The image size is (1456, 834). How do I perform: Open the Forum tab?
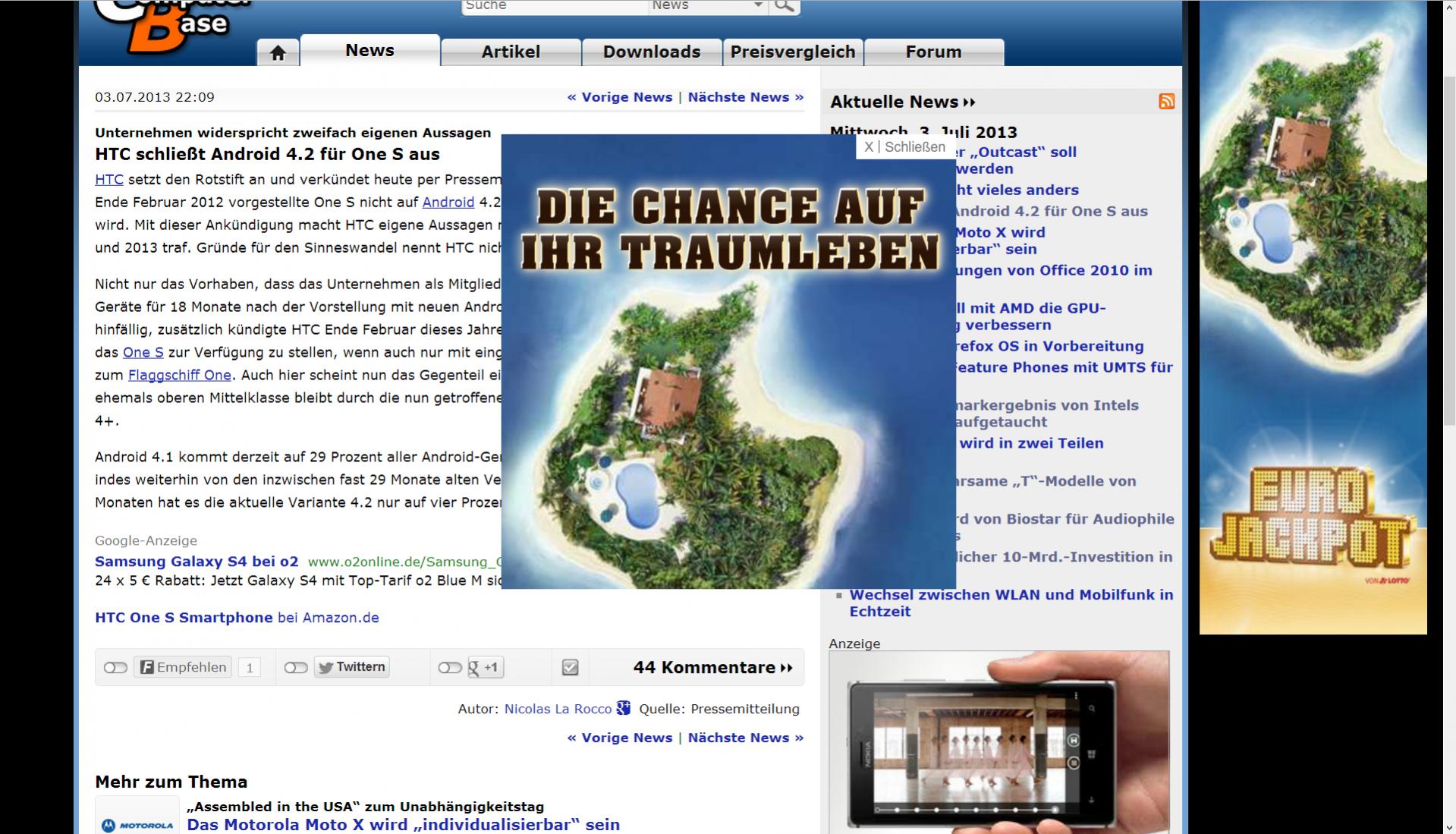click(934, 52)
